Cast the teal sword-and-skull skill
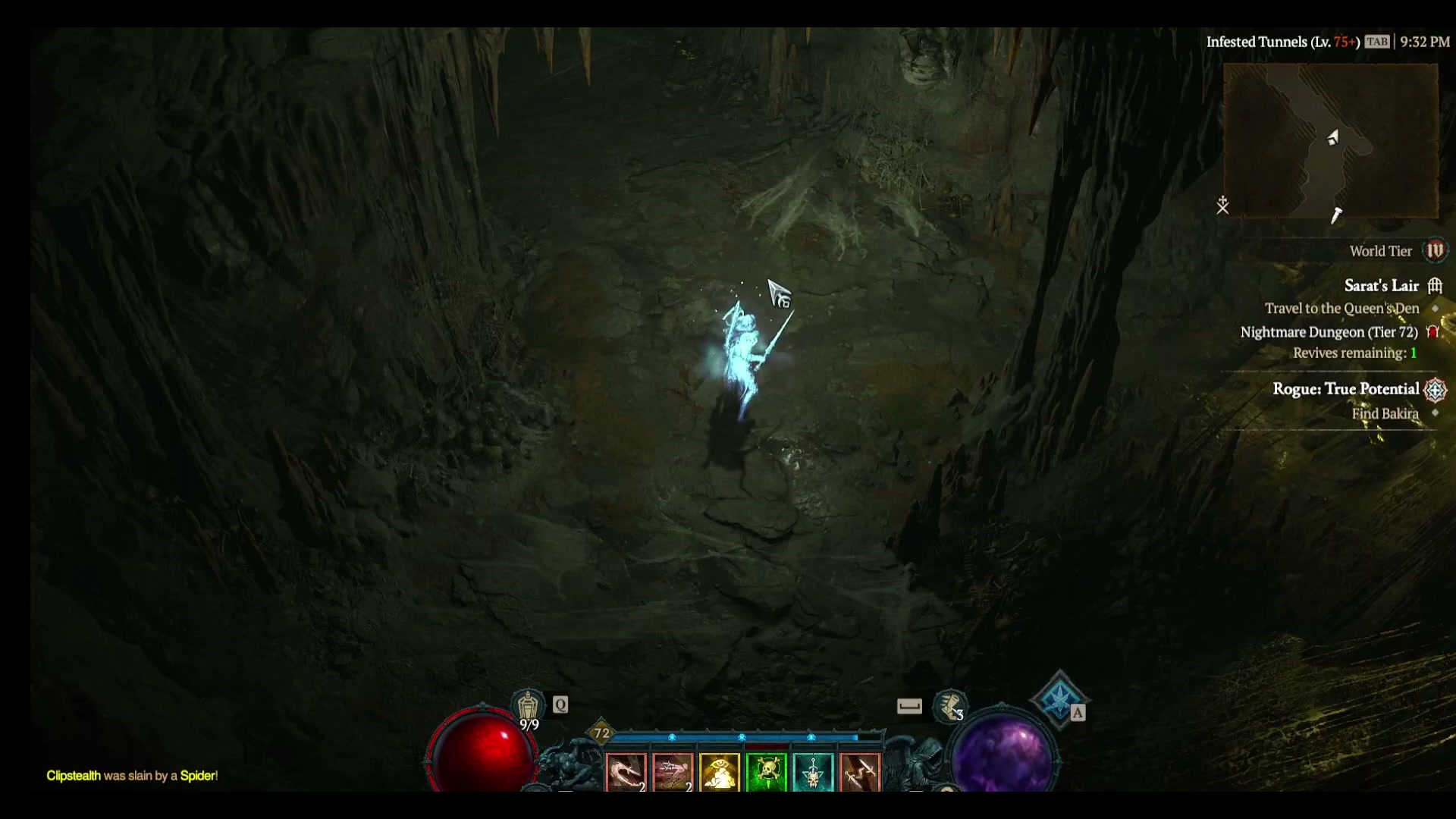This screenshot has width=1456, height=819. coord(813,773)
